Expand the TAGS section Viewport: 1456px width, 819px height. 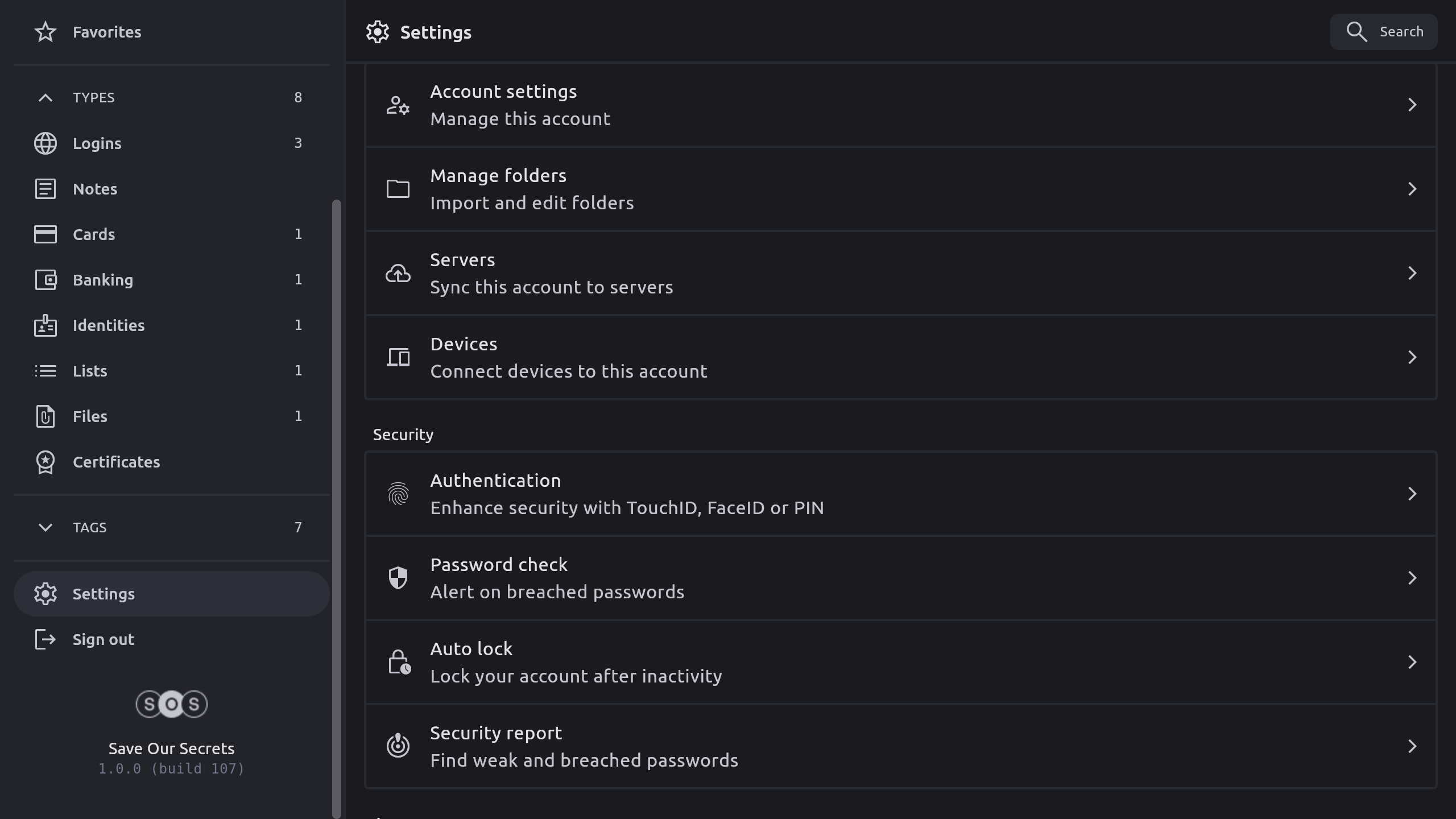45,527
